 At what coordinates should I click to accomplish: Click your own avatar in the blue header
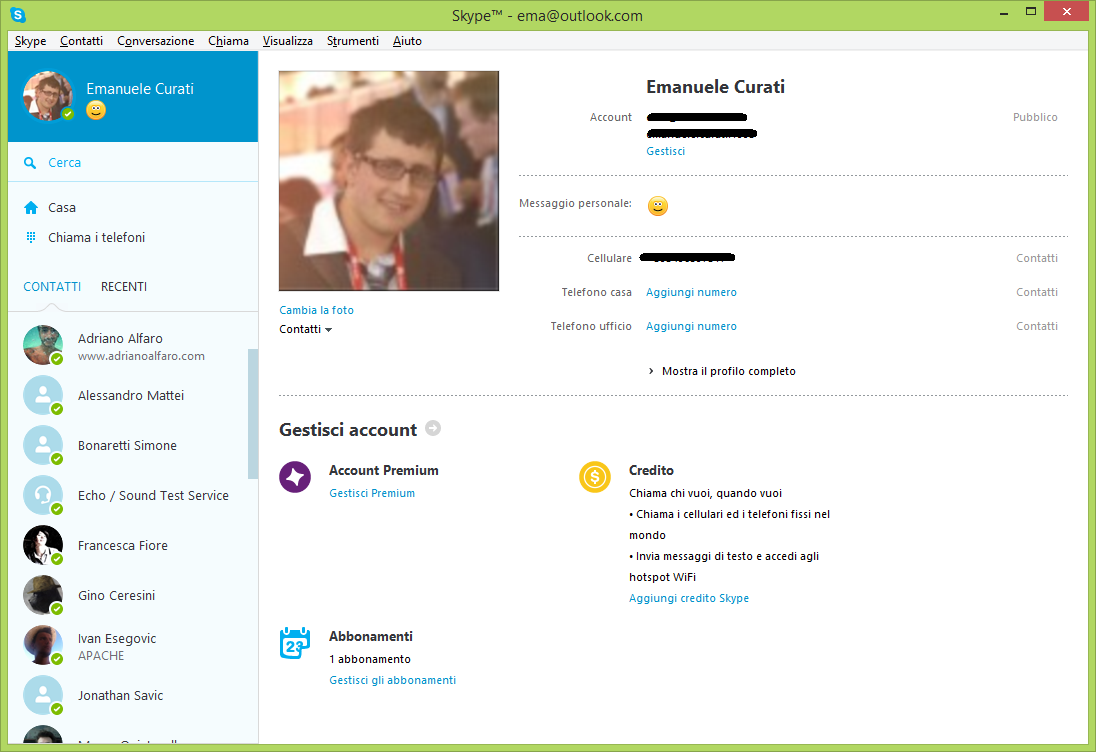(x=48, y=96)
